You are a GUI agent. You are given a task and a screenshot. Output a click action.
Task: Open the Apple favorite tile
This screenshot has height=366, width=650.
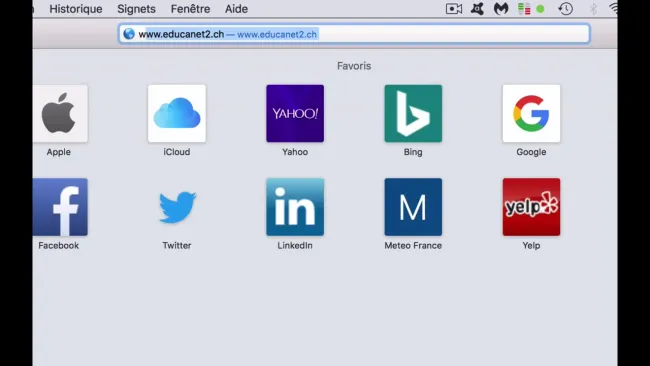click(61, 114)
